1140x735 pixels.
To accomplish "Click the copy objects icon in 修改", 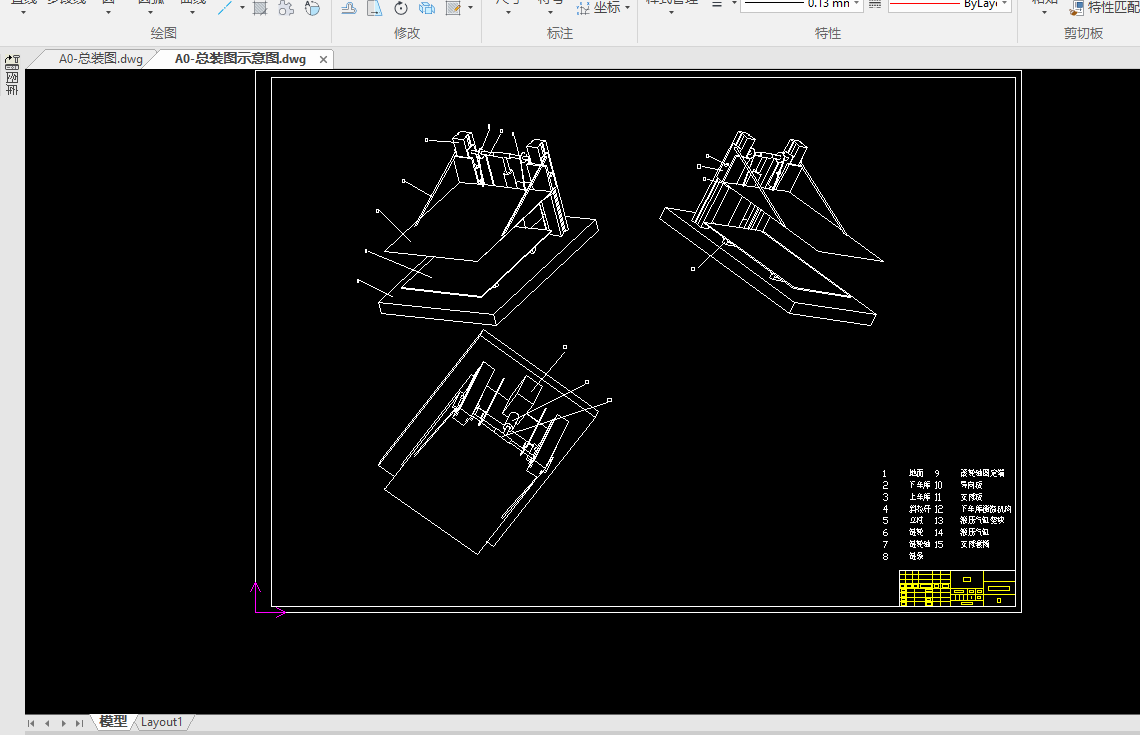I will coord(427,8).
